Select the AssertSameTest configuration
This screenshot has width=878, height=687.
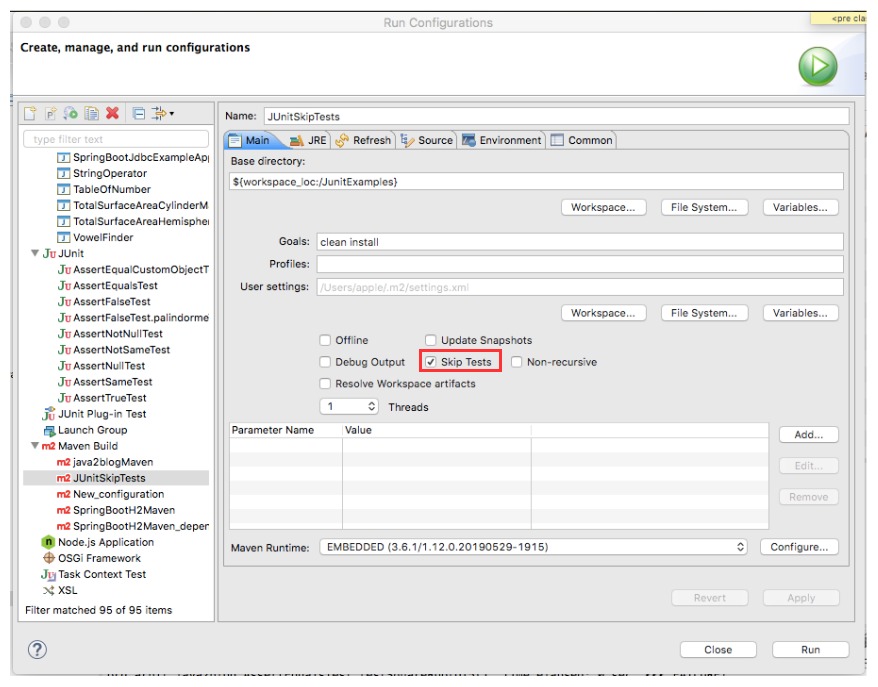[105, 382]
